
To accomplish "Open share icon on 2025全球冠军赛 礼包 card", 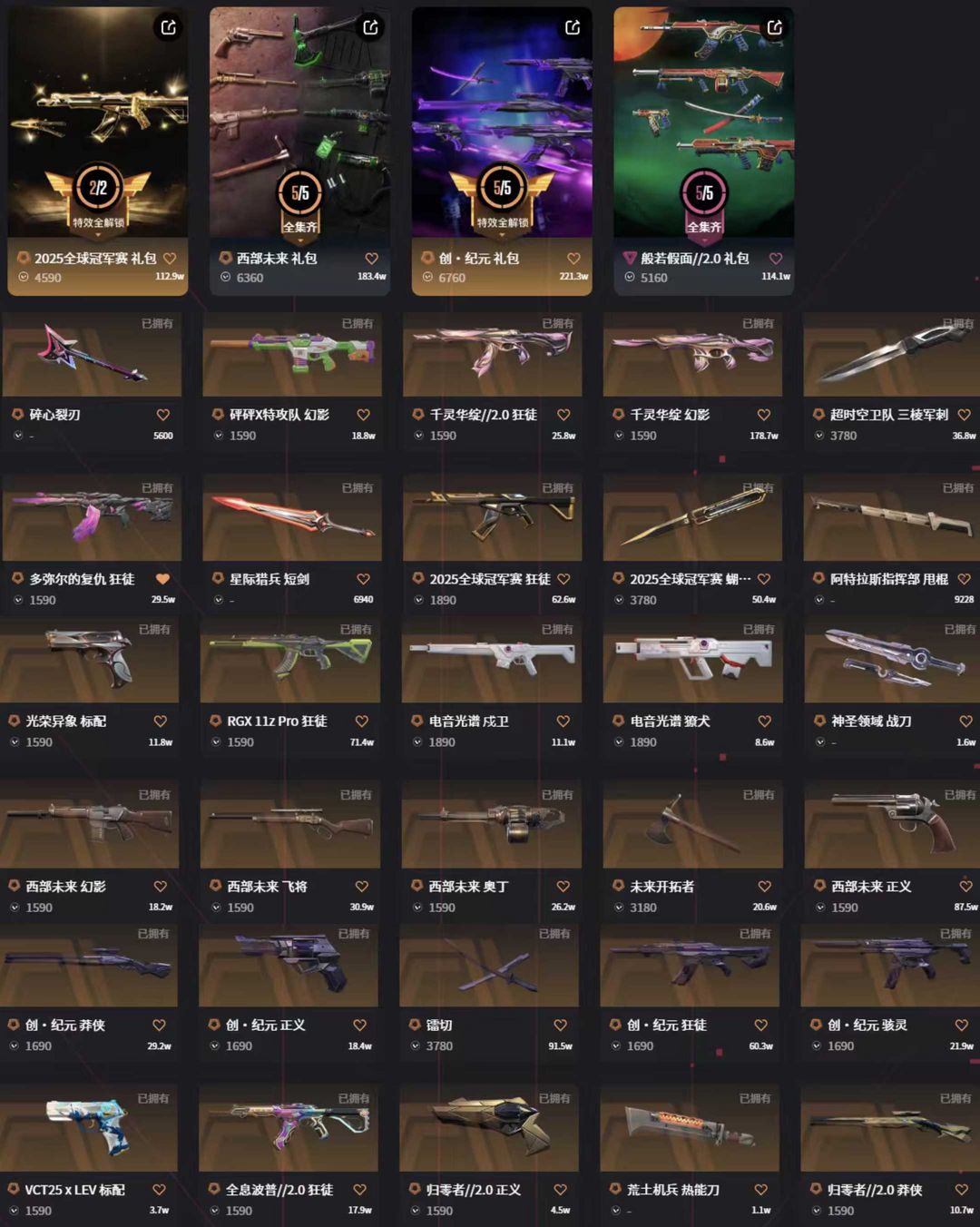I will coord(169,27).
